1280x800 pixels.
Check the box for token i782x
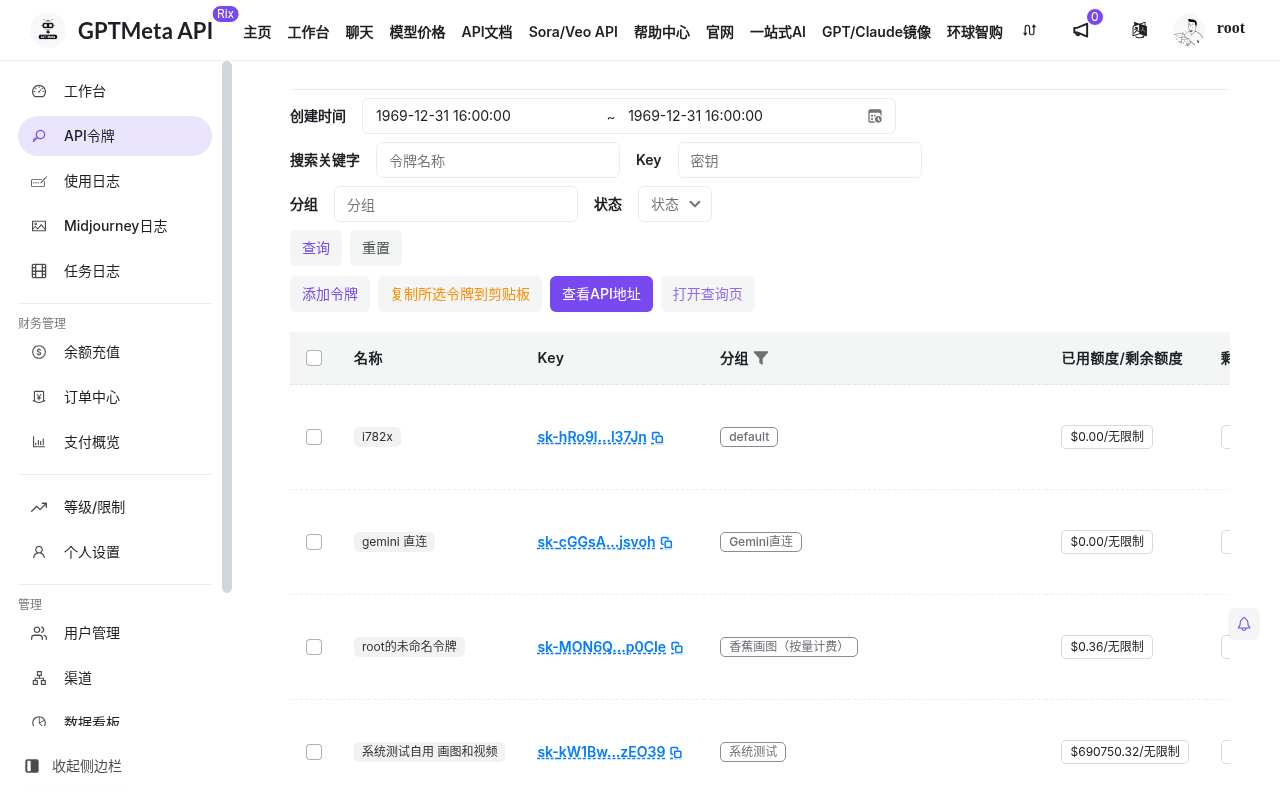[x=314, y=437]
